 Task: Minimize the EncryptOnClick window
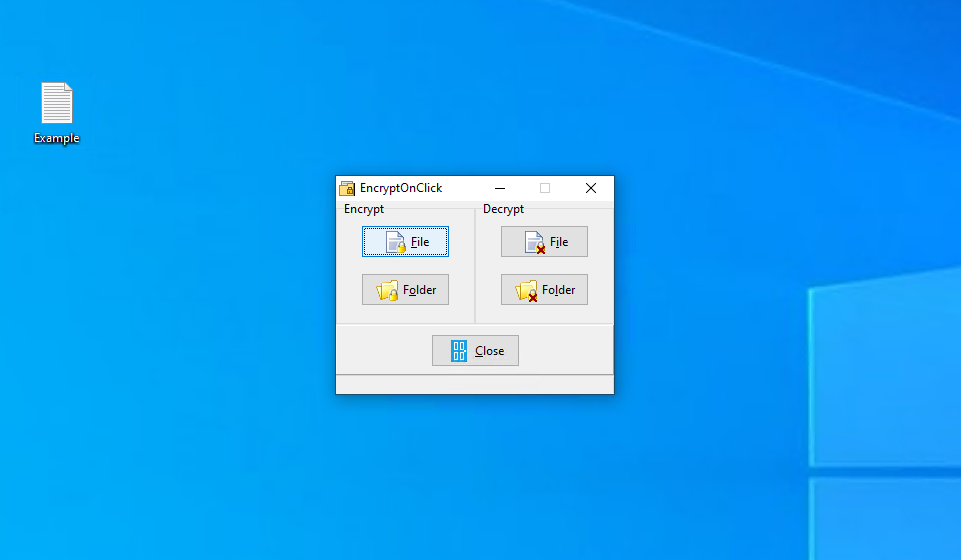pos(500,188)
